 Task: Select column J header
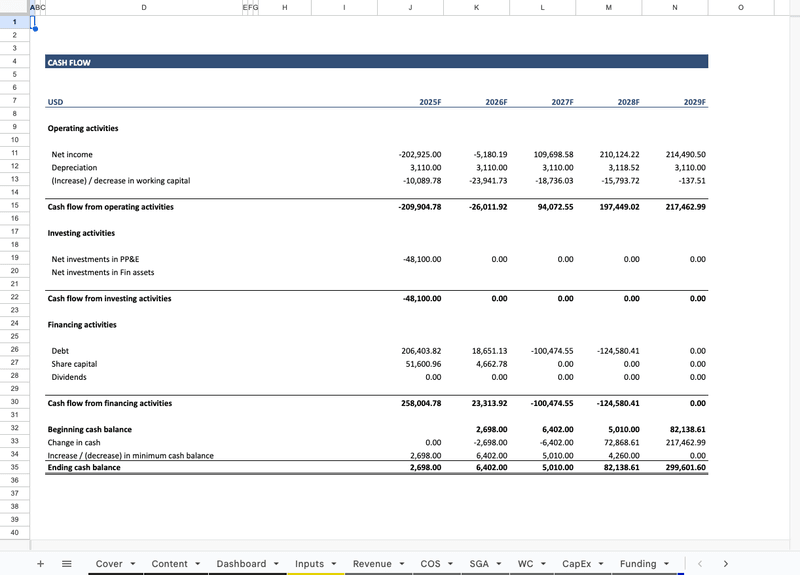click(410, 8)
